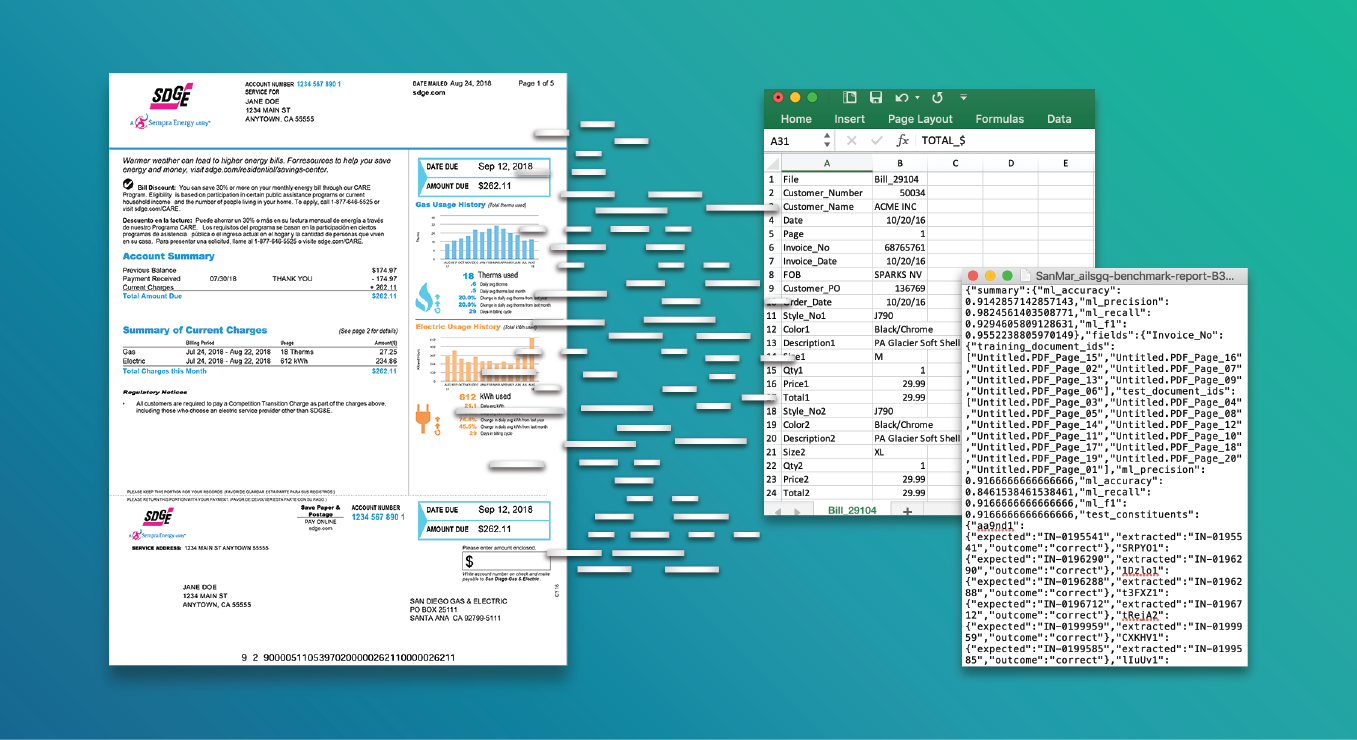This screenshot has height=740, width=1357.
Task: Select column B header
Action: (x=900, y=164)
